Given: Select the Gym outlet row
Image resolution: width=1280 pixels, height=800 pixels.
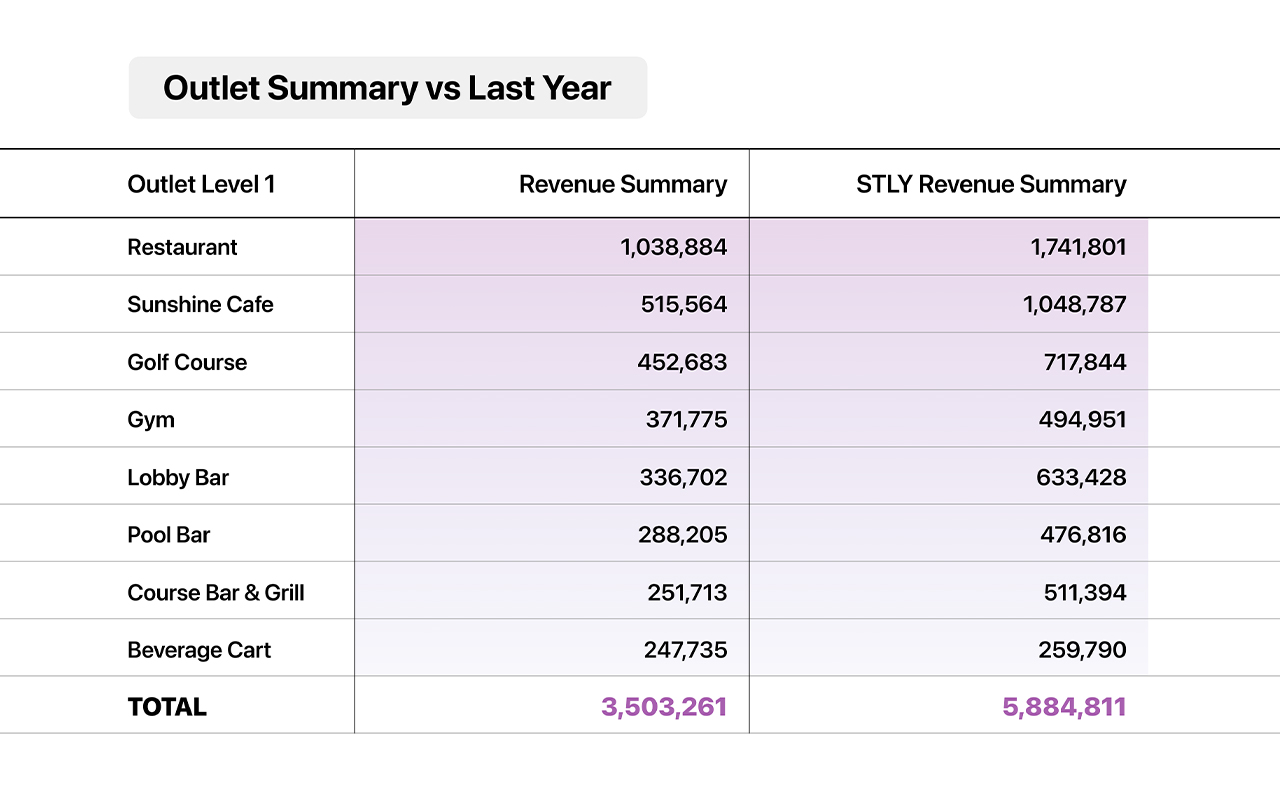Looking at the screenshot, I should click(151, 419).
